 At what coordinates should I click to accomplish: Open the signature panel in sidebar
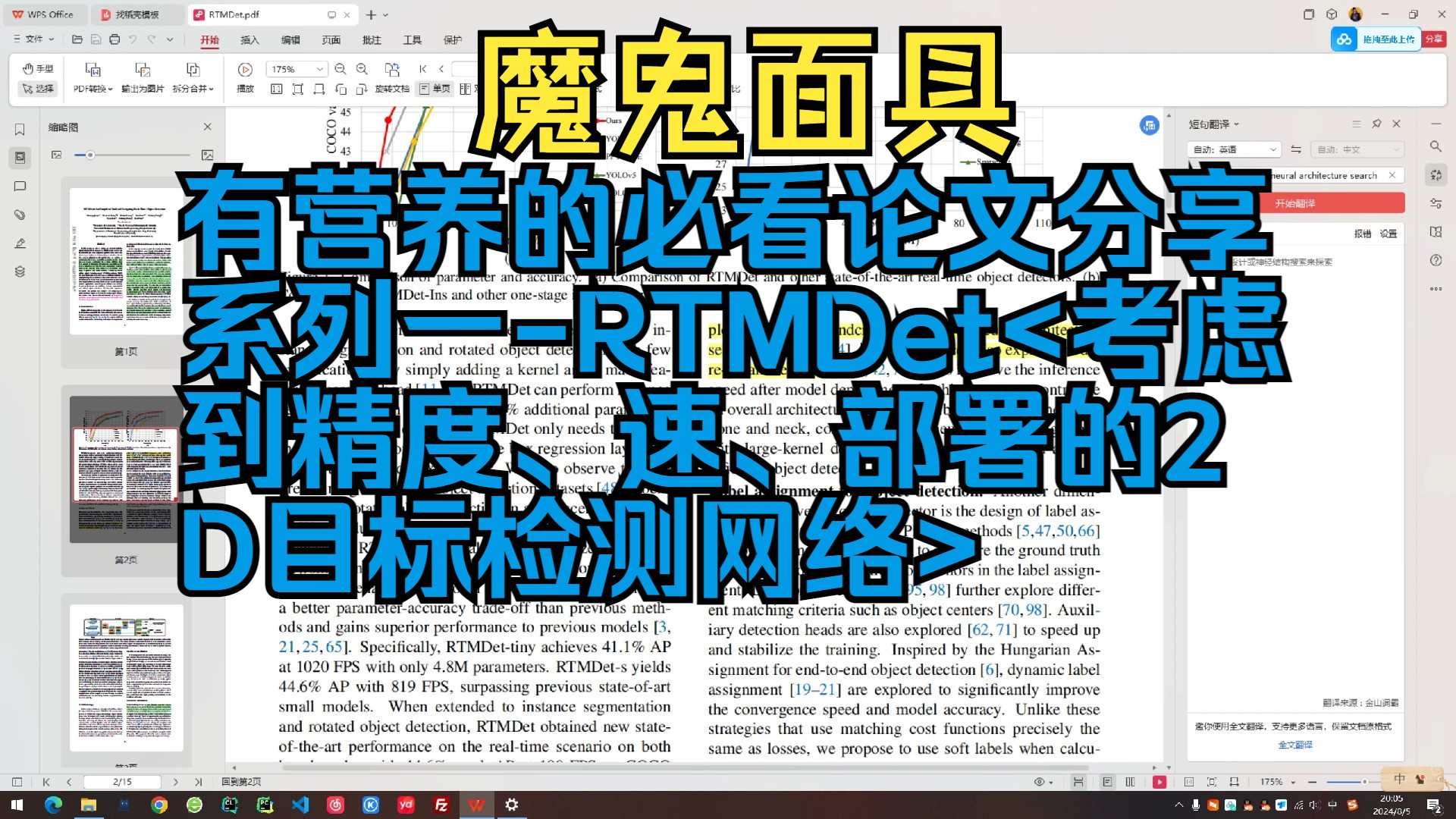coord(20,243)
